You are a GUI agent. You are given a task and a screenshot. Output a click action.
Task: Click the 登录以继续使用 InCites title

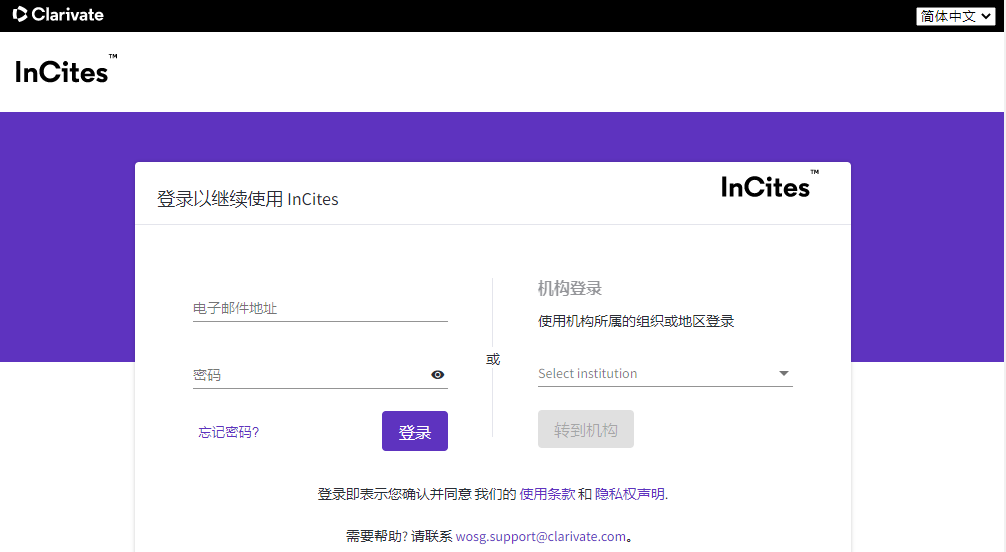(x=248, y=199)
